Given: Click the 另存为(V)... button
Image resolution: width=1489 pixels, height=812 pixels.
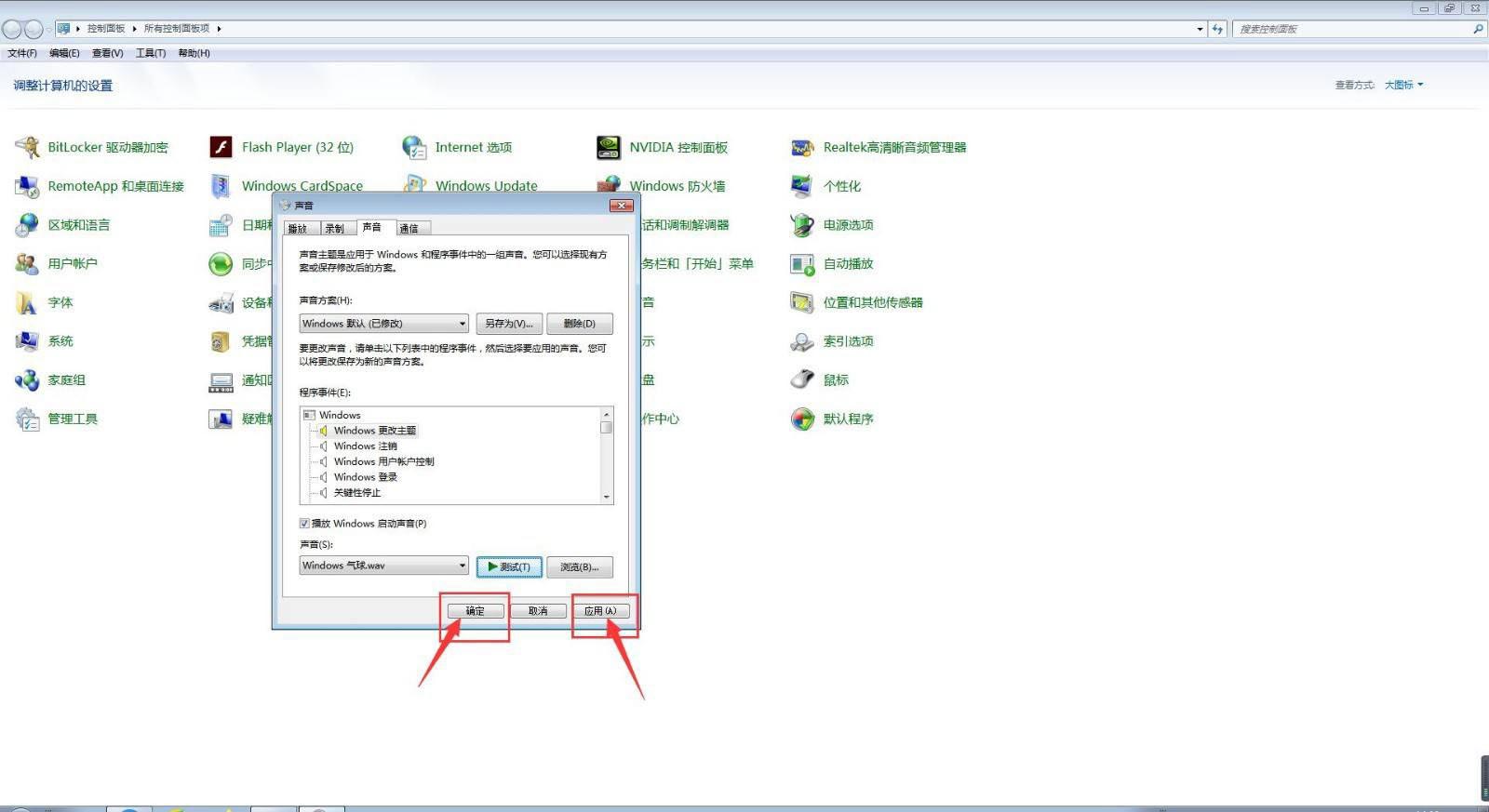Looking at the screenshot, I should [509, 324].
